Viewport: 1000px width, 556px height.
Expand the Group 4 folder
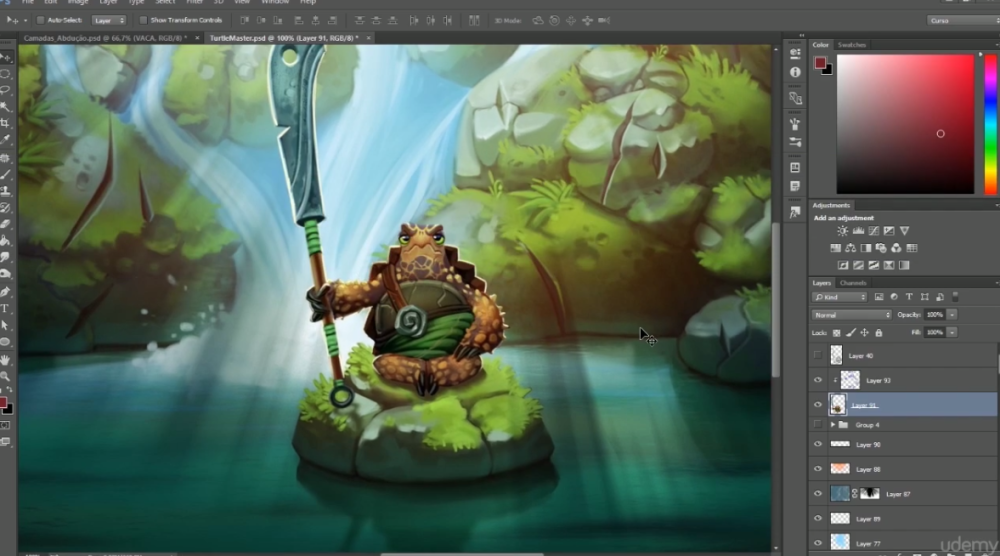832,425
